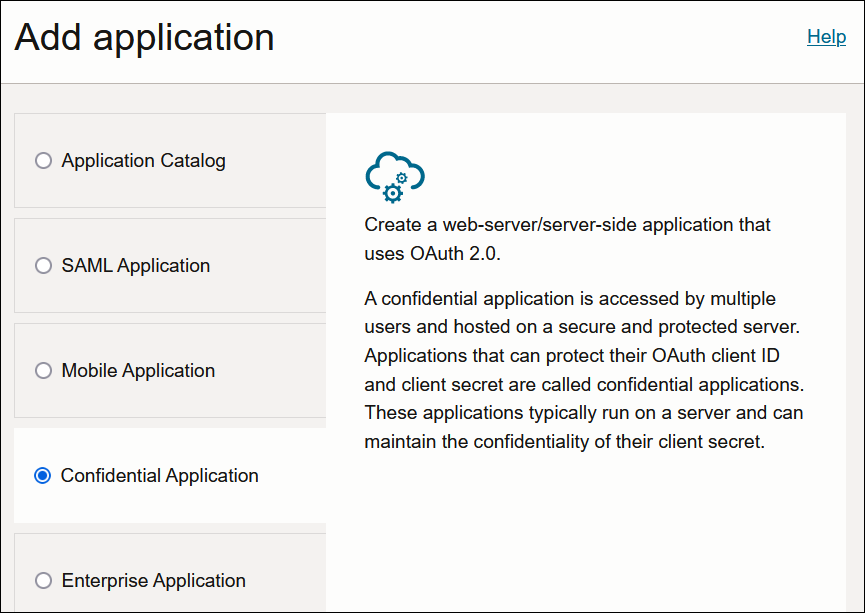Viewport: 865px width, 613px height.
Task: Click the 'A confidential application is accessed' paragraph
Action: click(x=584, y=370)
